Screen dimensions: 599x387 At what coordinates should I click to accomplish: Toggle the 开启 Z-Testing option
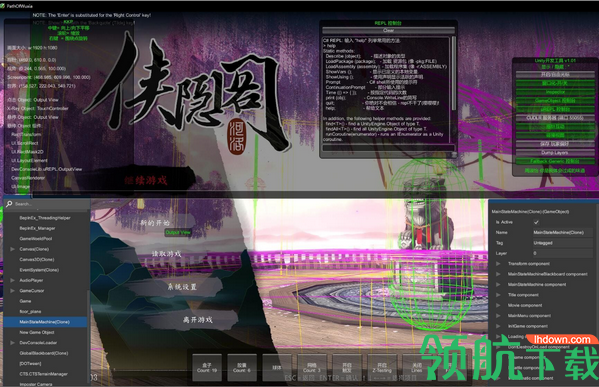(382, 368)
